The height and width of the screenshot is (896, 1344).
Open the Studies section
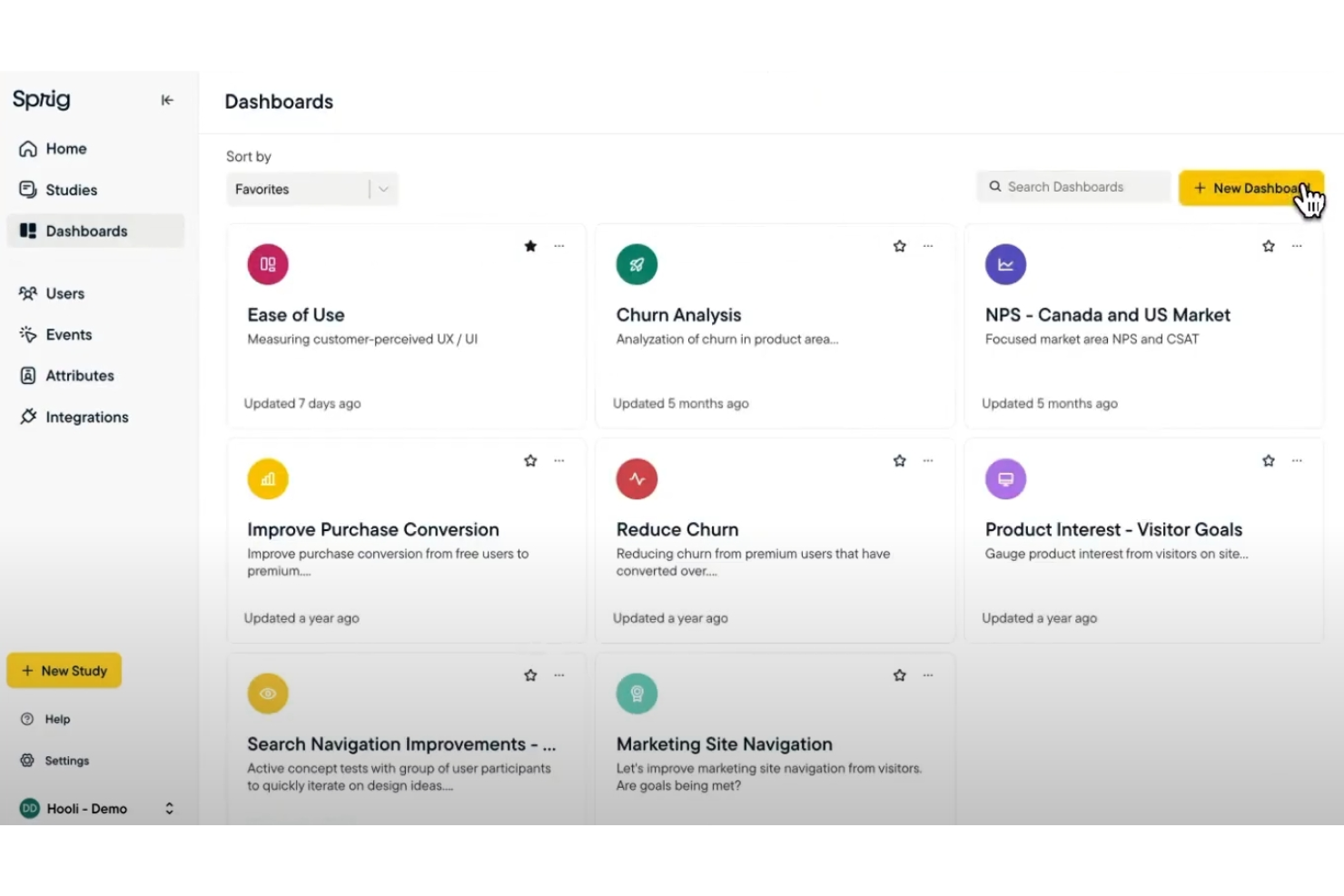[x=71, y=190]
